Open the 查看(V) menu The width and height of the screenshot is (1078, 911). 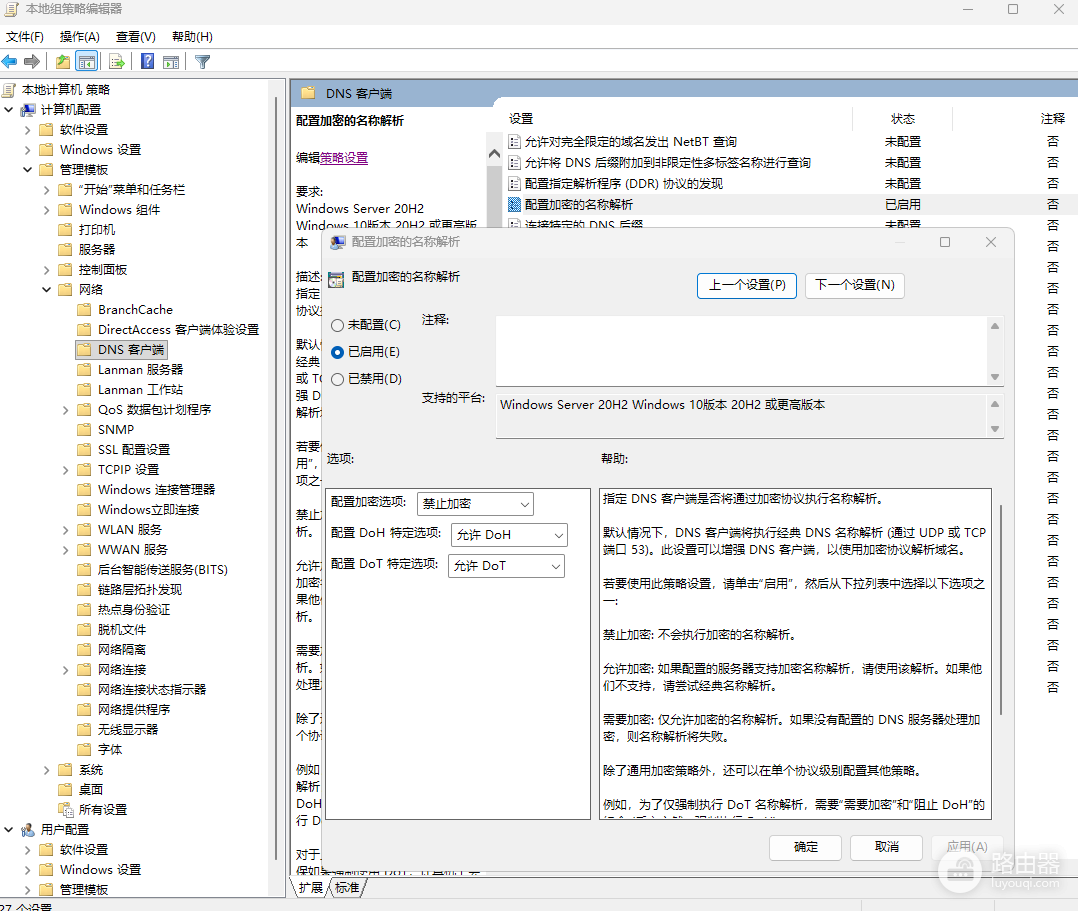(135, 37)
